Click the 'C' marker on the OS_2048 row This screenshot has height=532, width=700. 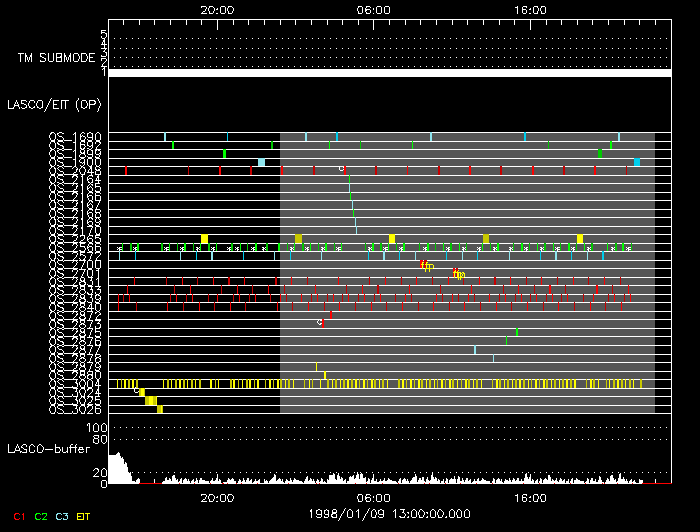342,169
